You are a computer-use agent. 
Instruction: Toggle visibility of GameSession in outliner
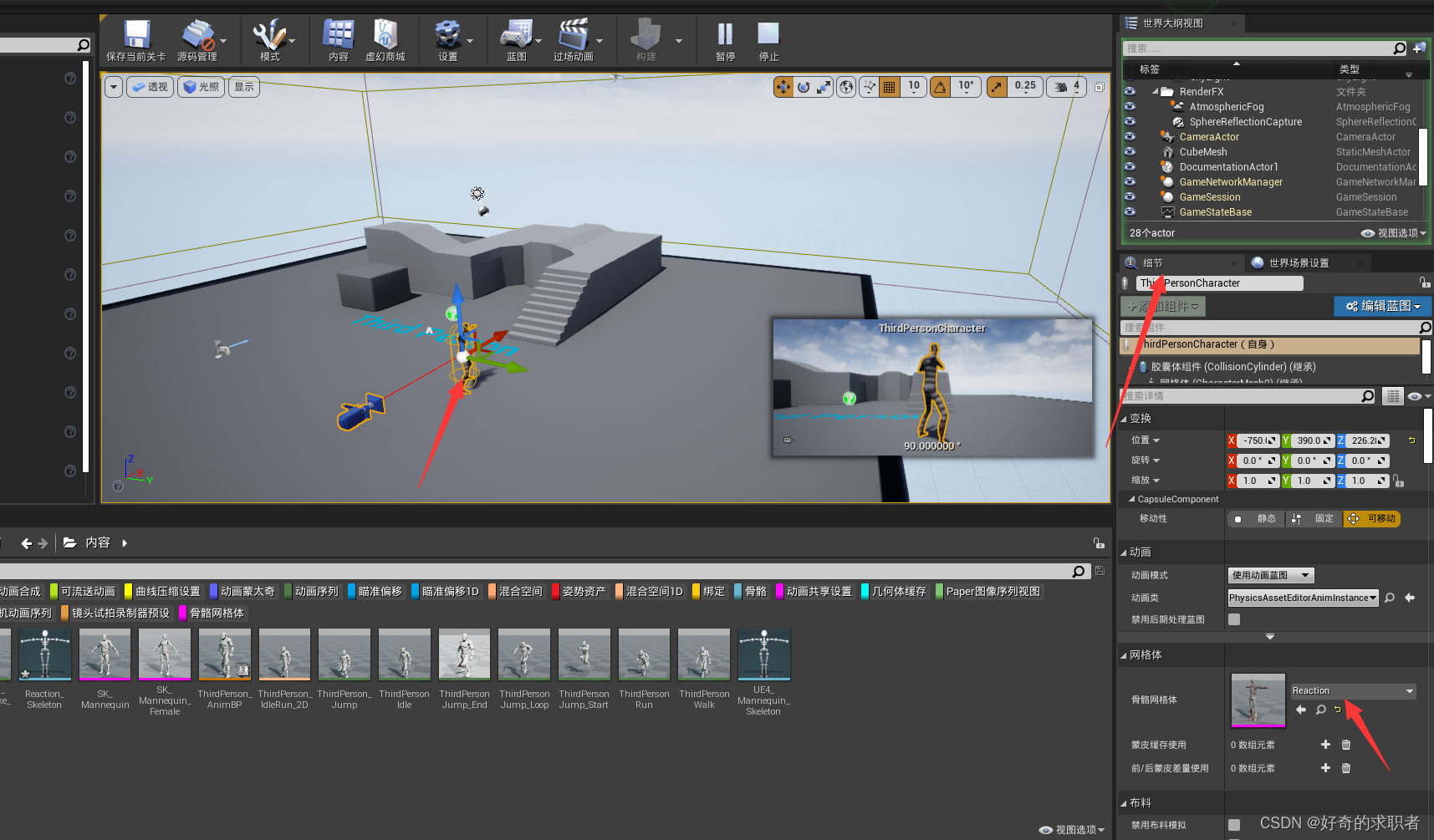[1130, 196]
